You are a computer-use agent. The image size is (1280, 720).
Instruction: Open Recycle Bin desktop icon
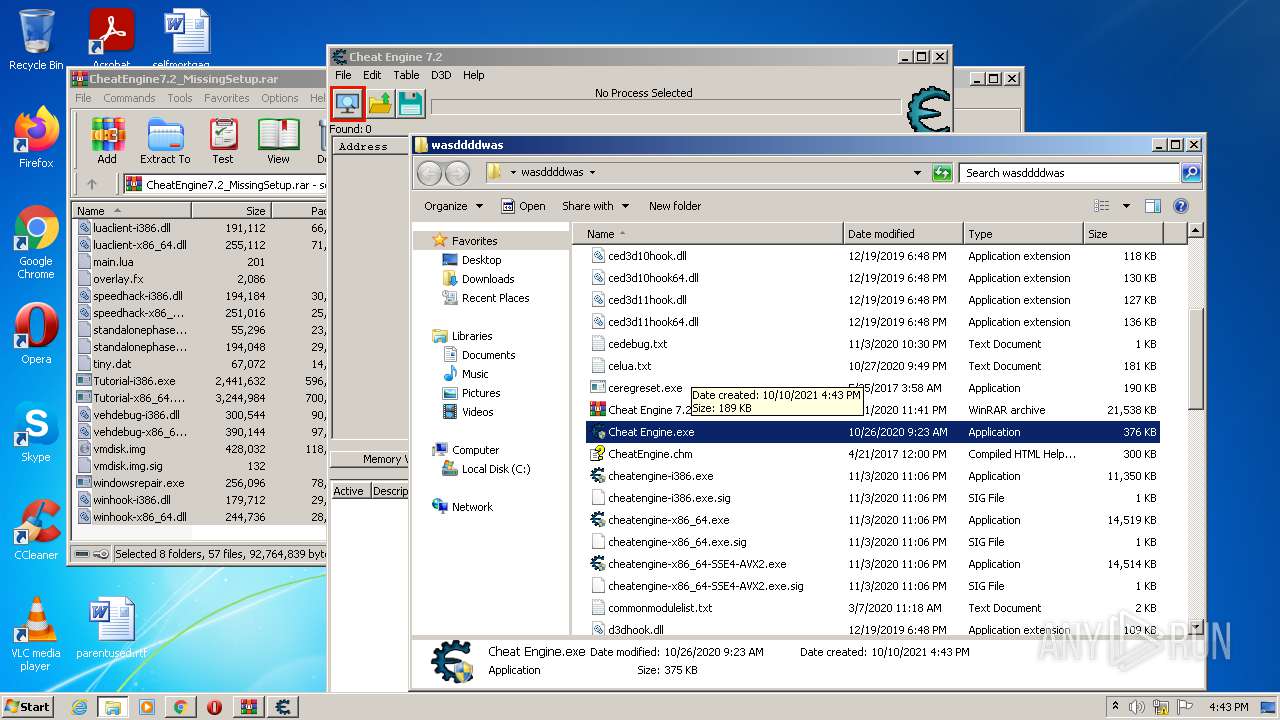click(36, 39)
